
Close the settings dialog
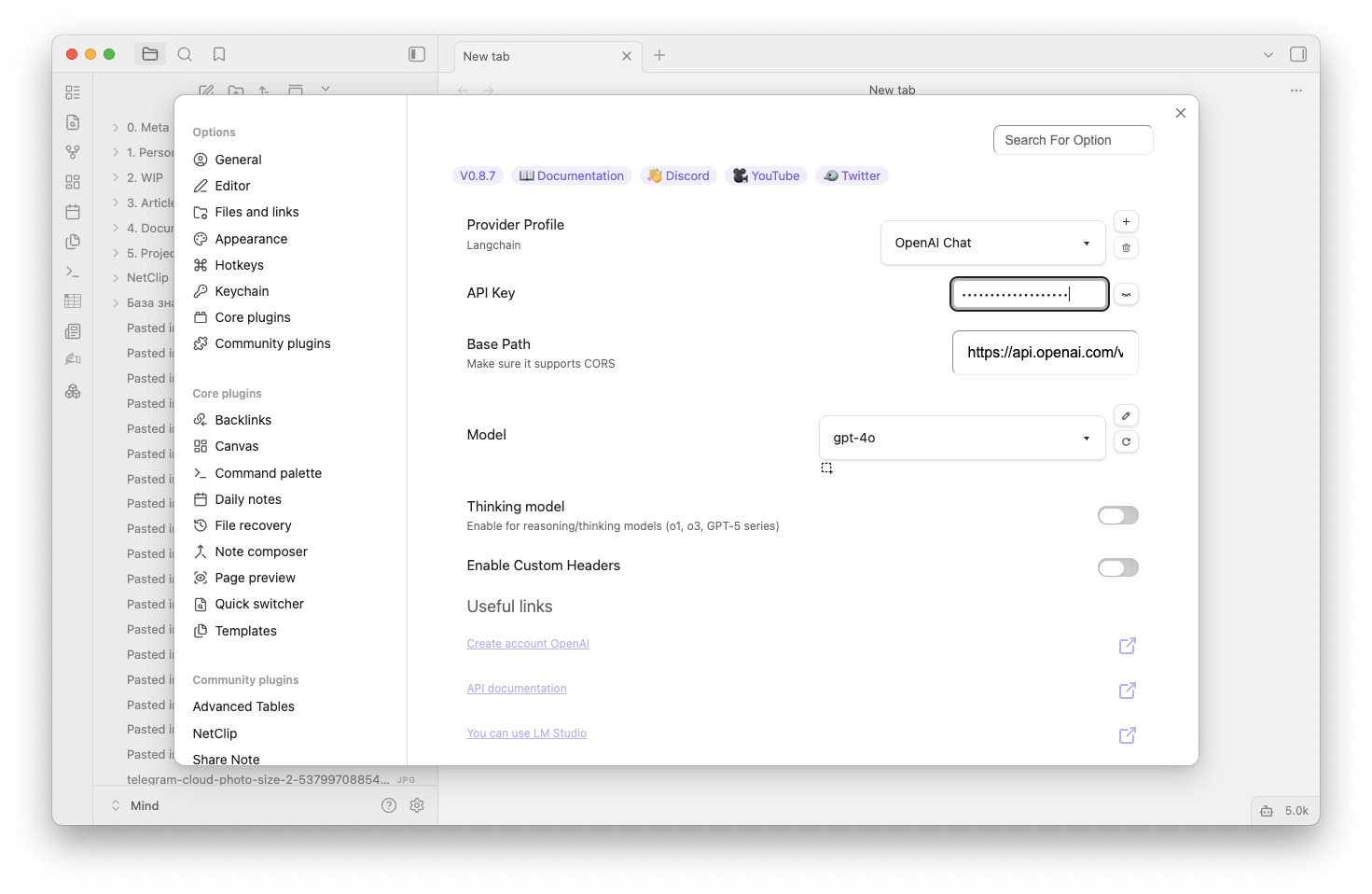pyautogui.click(x=1181, y=113)
